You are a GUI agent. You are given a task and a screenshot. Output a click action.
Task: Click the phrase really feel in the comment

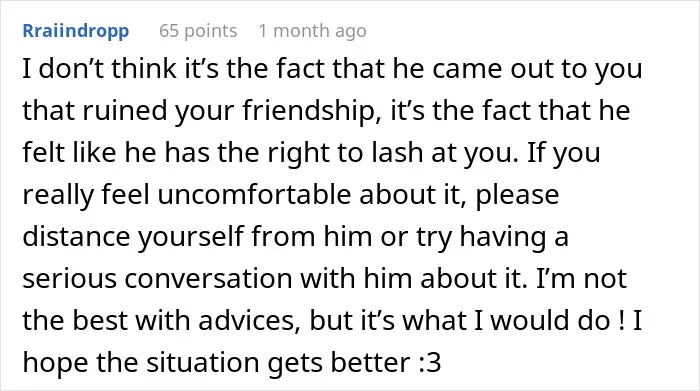86,195
